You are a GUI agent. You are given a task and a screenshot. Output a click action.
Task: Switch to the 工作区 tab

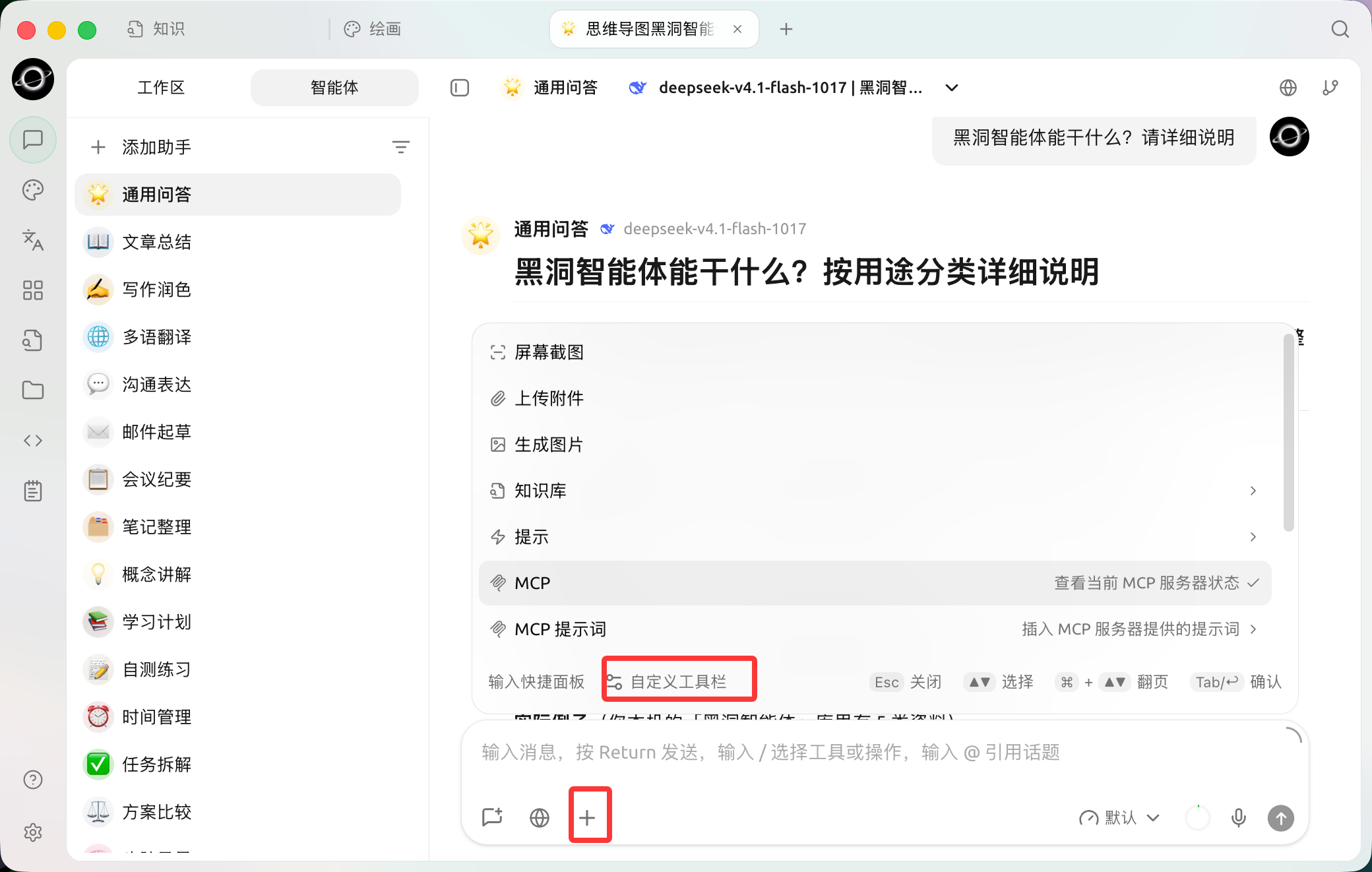161,88
